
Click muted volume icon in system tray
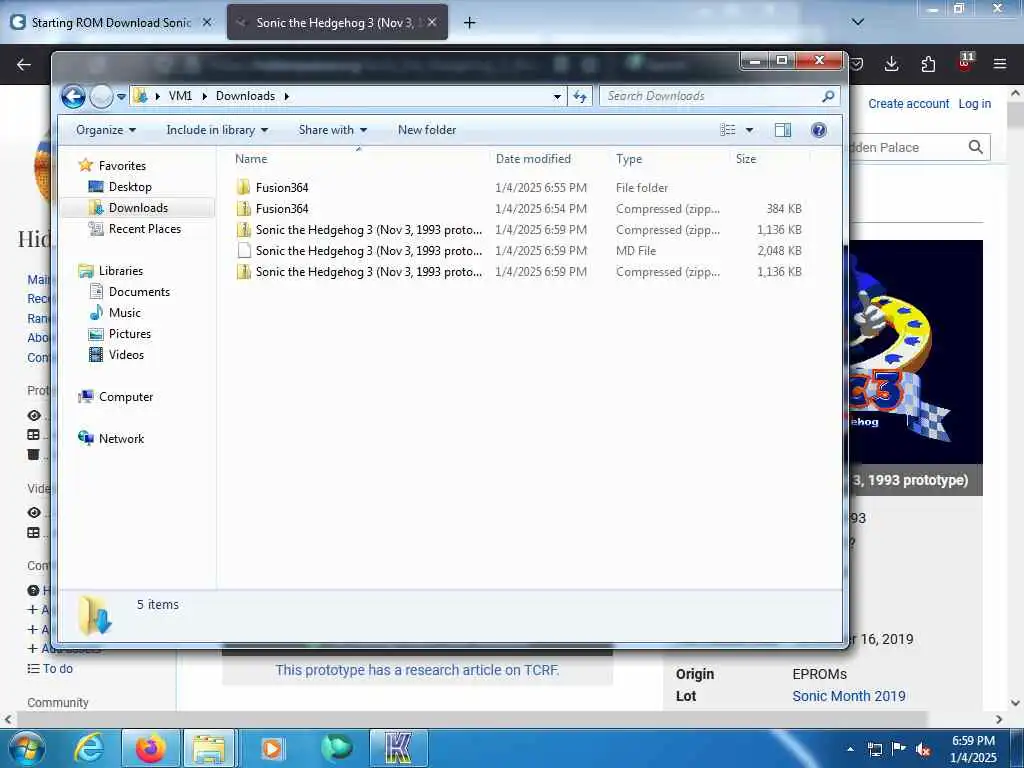[x=923, y=749]
